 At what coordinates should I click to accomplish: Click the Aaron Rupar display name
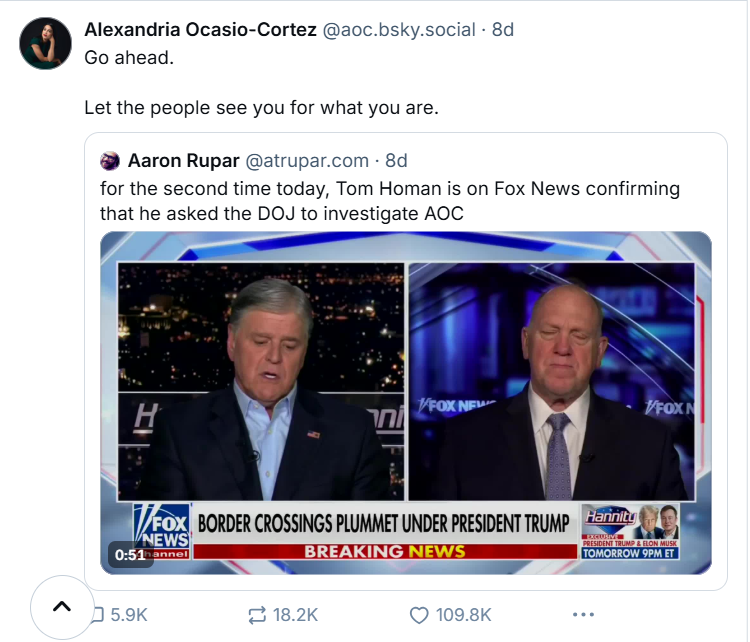click(x=183, y=161)
